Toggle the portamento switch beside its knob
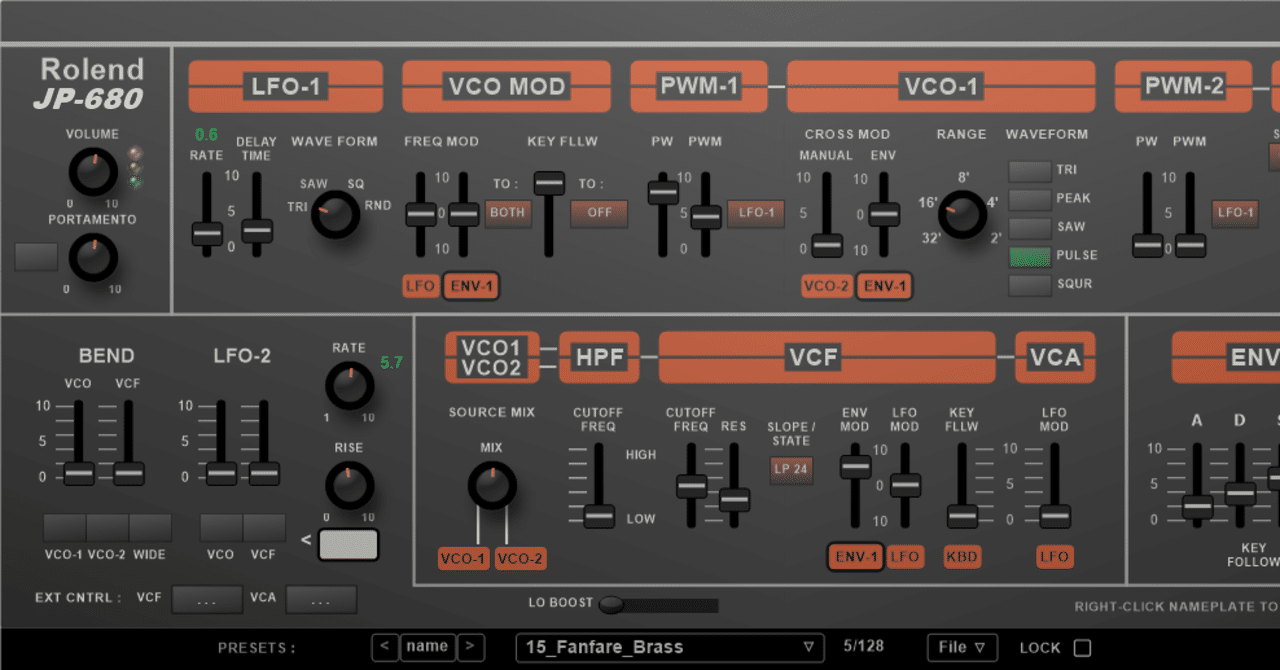 pos(37,257)
